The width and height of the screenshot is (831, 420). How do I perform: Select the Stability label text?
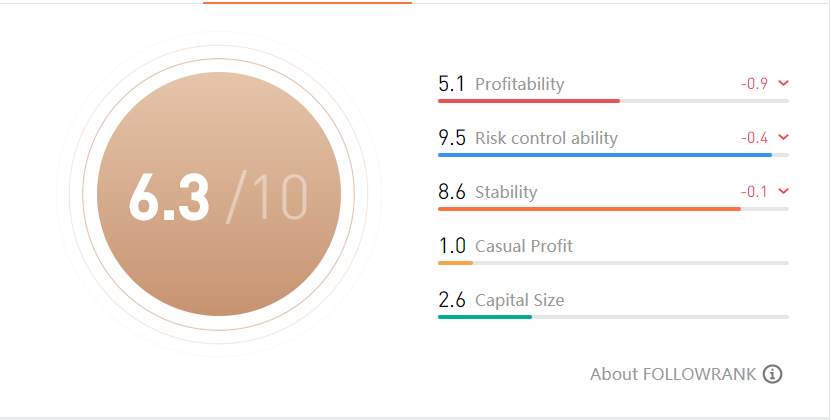[506, 192]
